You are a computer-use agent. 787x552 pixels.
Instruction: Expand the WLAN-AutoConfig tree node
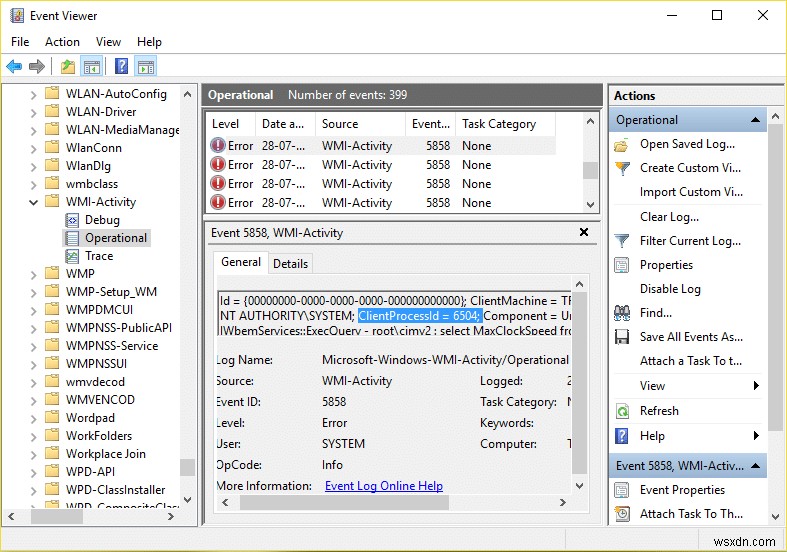pos(33,94)
